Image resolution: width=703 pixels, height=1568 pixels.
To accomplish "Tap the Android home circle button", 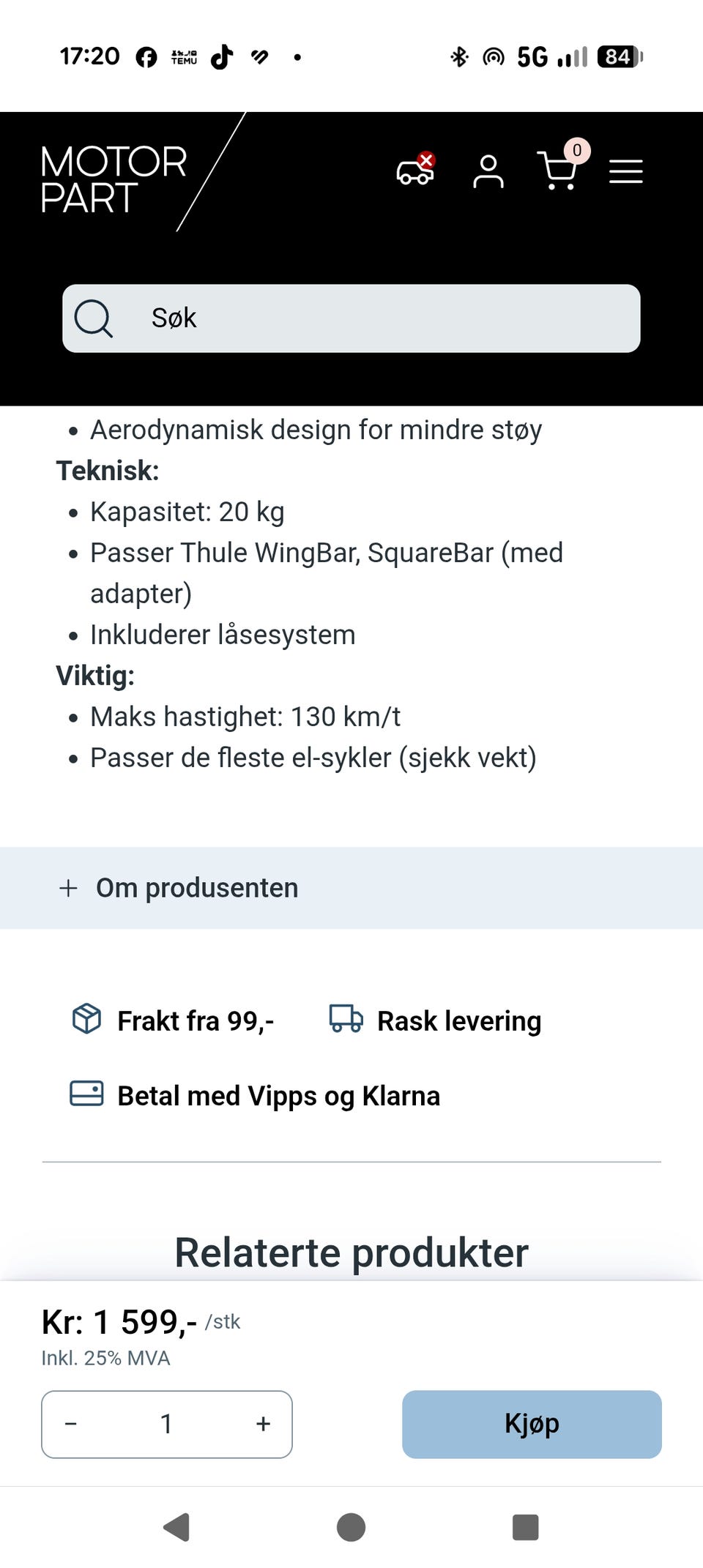I will tap(351, 1528).
